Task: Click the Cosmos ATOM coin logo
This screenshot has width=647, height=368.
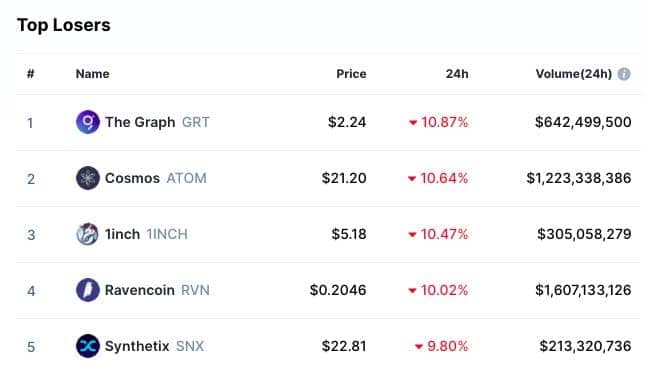Action: [x=87, y=178]
